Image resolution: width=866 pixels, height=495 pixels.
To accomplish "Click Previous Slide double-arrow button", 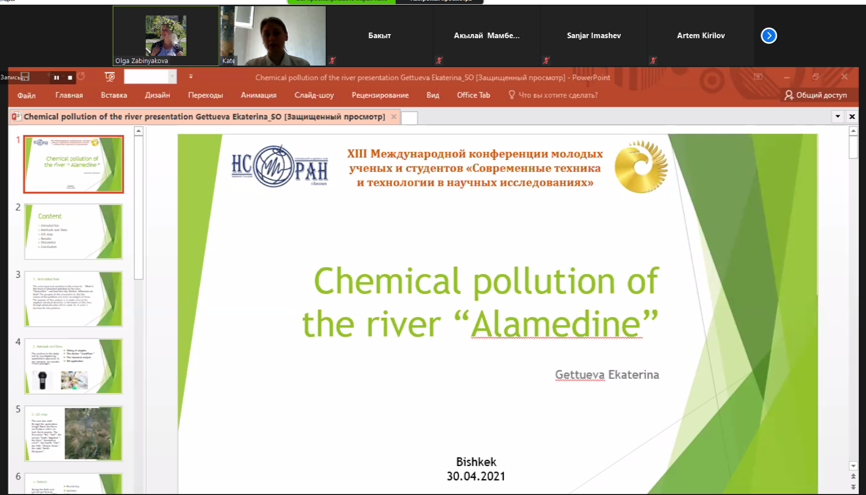I will [x=853, y=476].
